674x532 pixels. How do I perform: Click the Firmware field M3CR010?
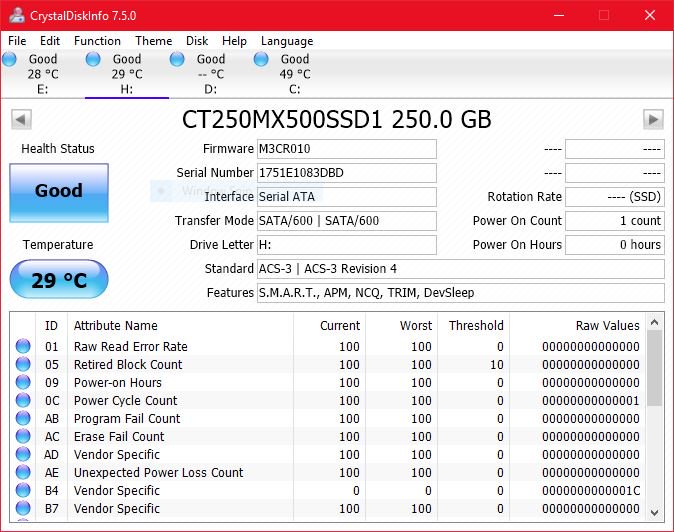point(346,149)
